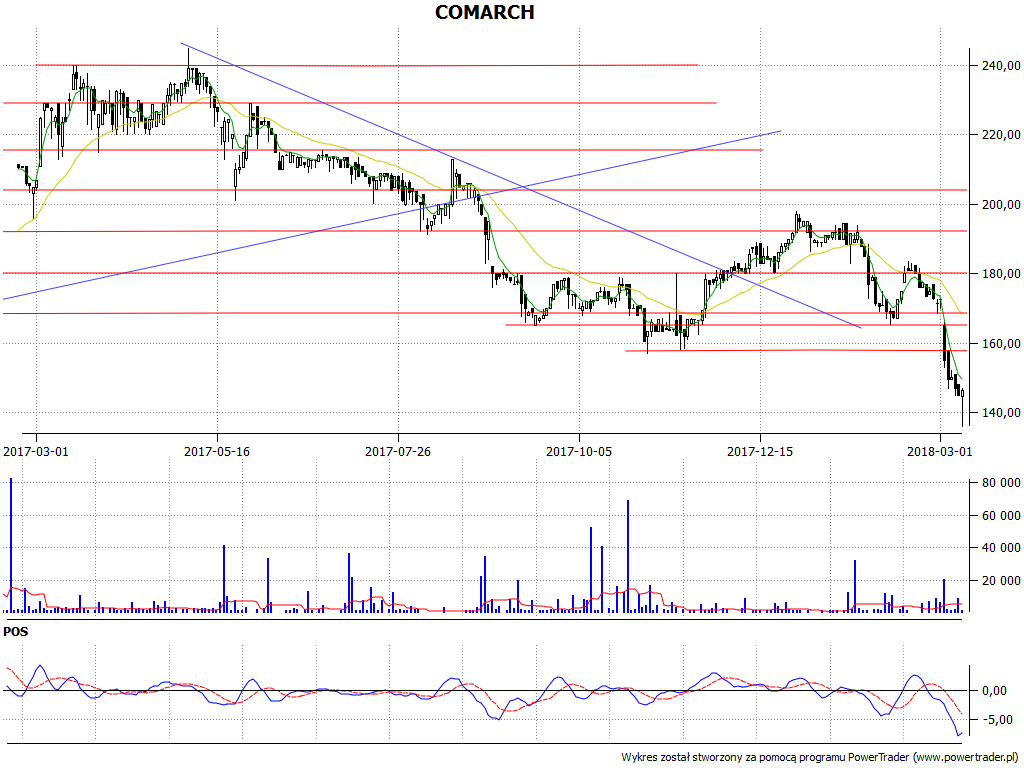Select the 140,00 price axis label
The height and width of the screenshot is (768, 1024).
click(x=1001, y=413)
